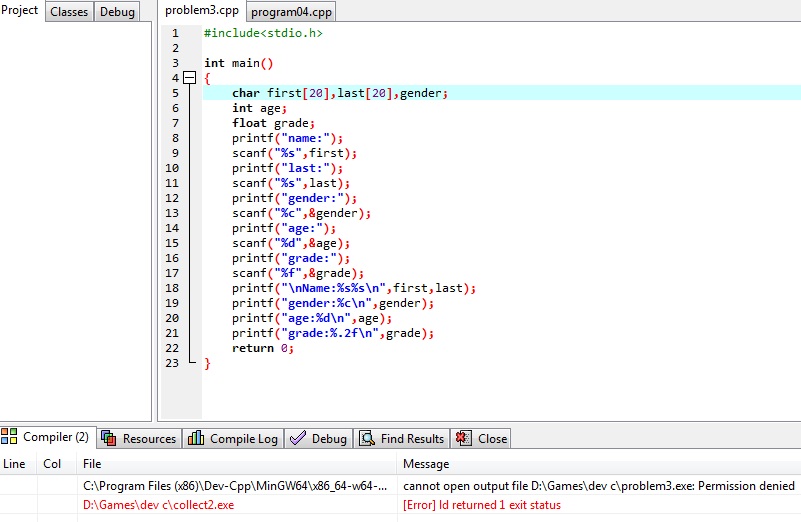Open the bottom Debug panel tab
Viewport: 801px width, 522px height.
point(319,439)
